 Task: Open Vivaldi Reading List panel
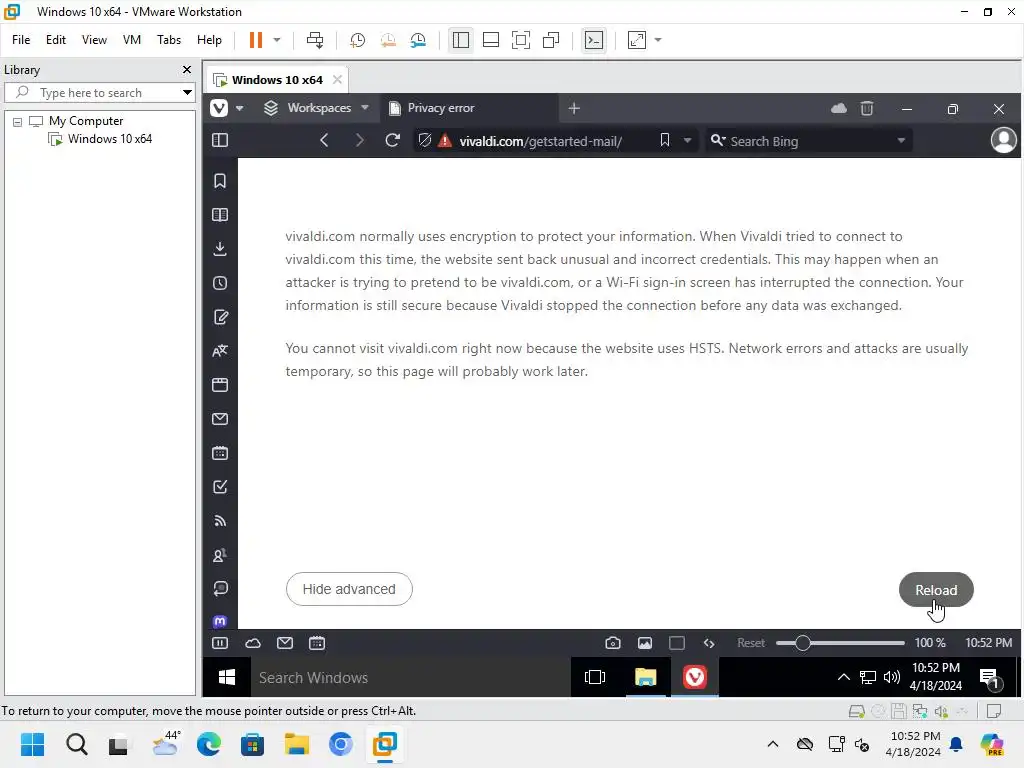(220, 215)
